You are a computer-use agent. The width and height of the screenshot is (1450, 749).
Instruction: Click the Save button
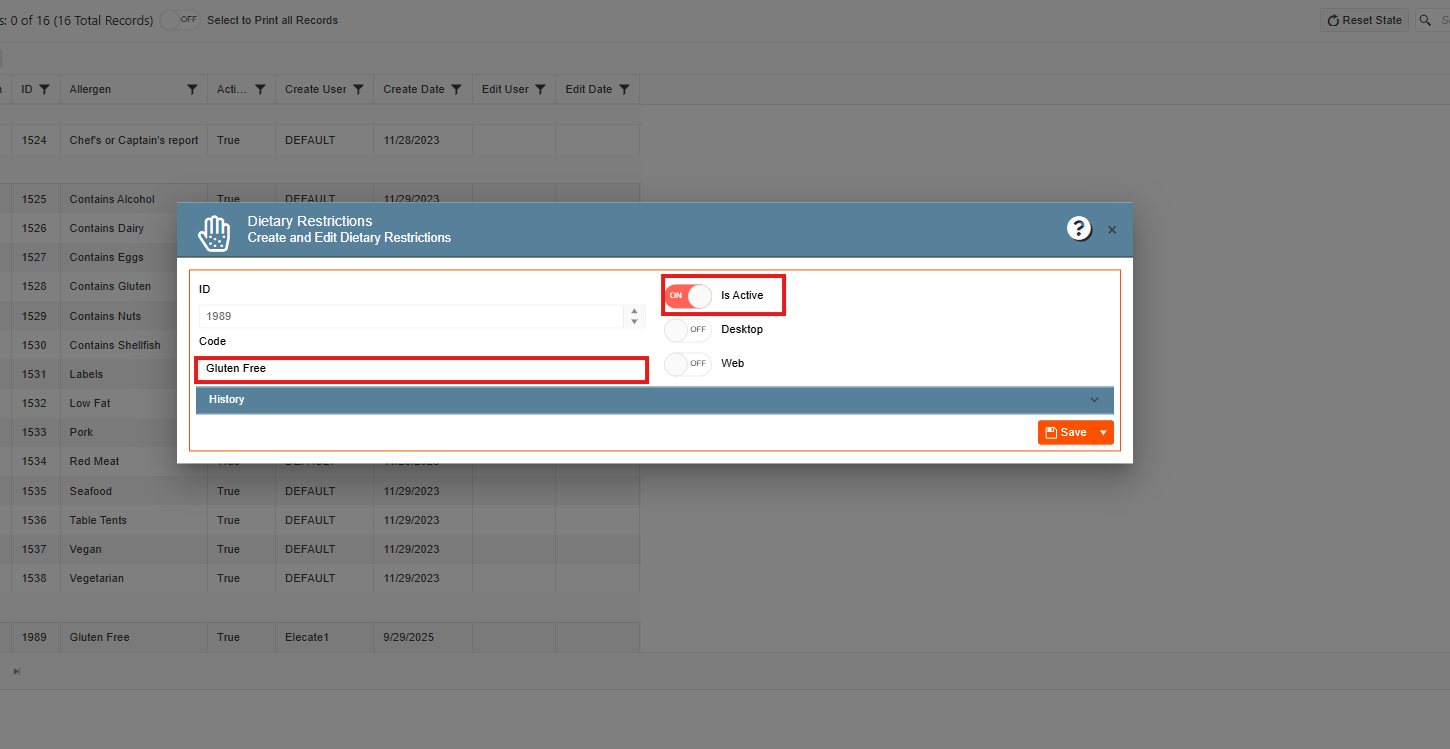pos(1066,432)
